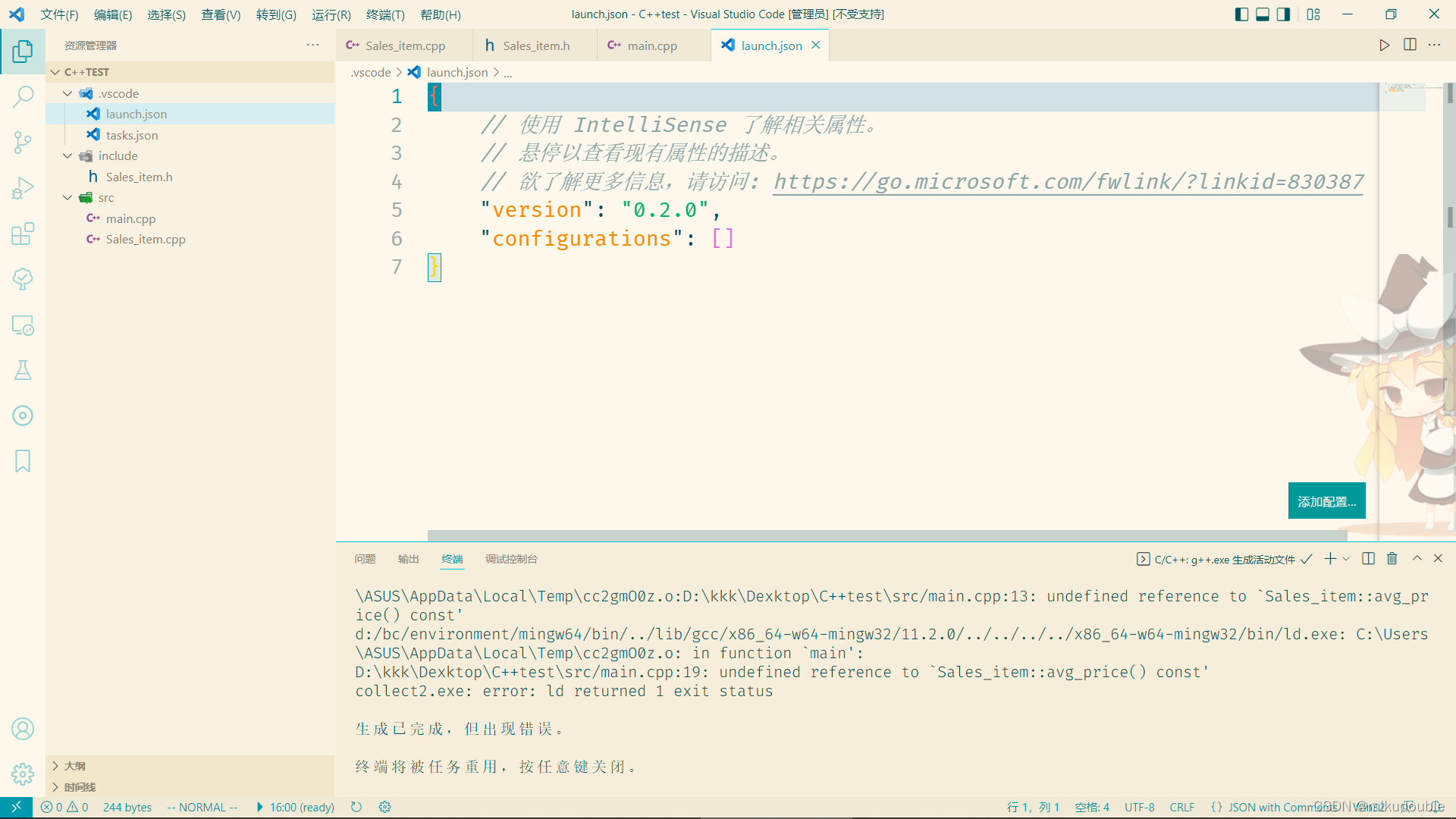Click the 添加配置... button
This screenshot has width=1456, height=819.
(1326, 501)
